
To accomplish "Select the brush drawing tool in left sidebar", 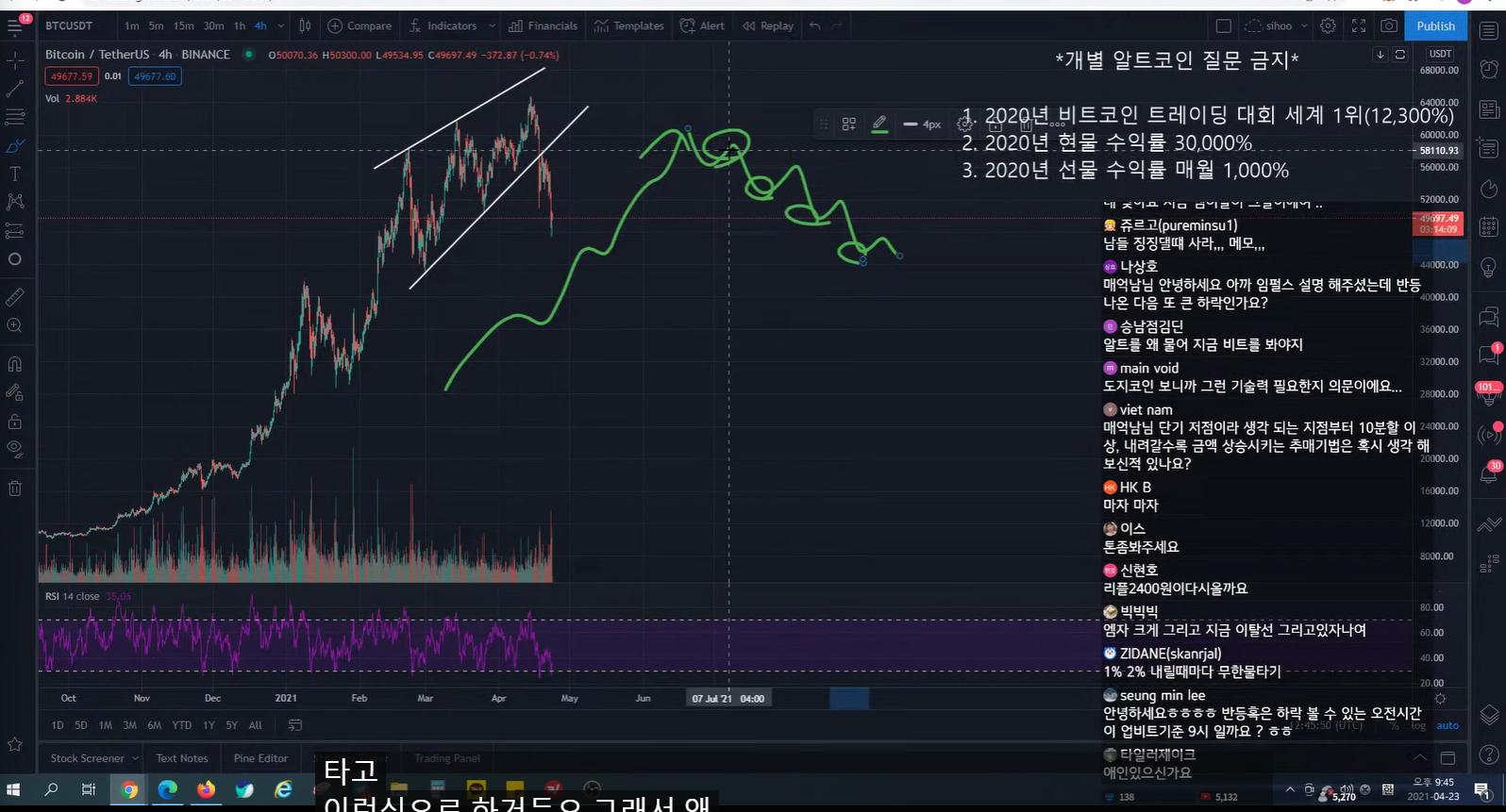I will [15, 146].
